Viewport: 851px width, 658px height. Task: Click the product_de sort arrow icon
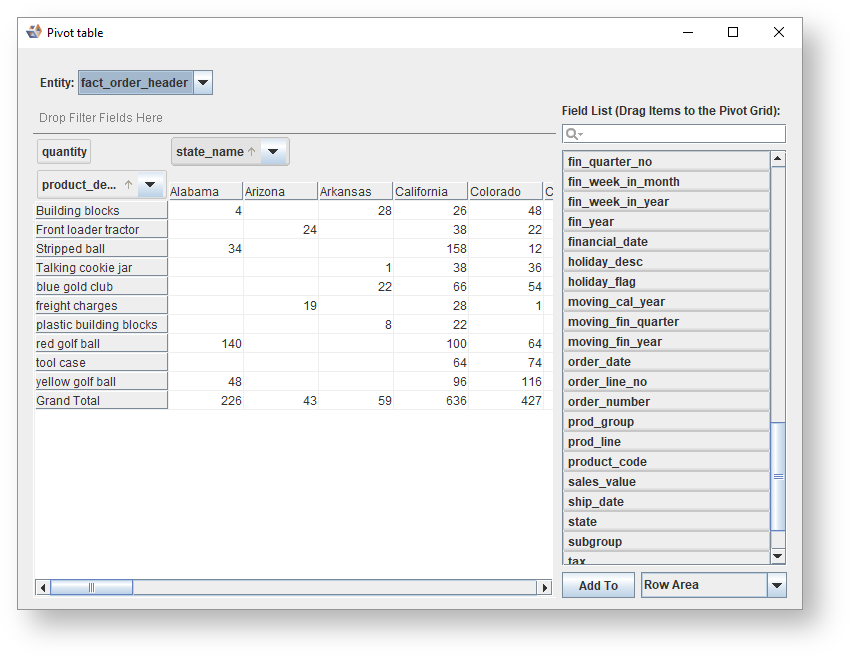128,185
